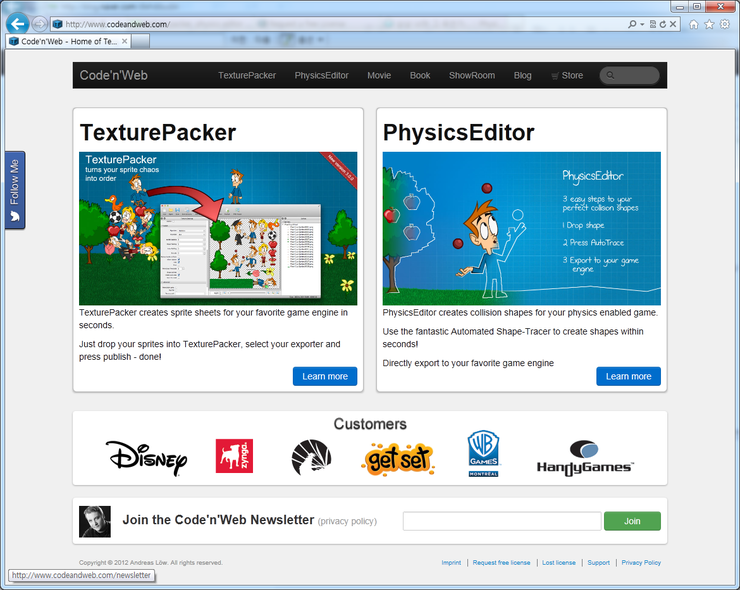Viewport: 740px width, 590px height.
Task: Click the author portrait photo in newsletter box
Action: pos(95,521)
